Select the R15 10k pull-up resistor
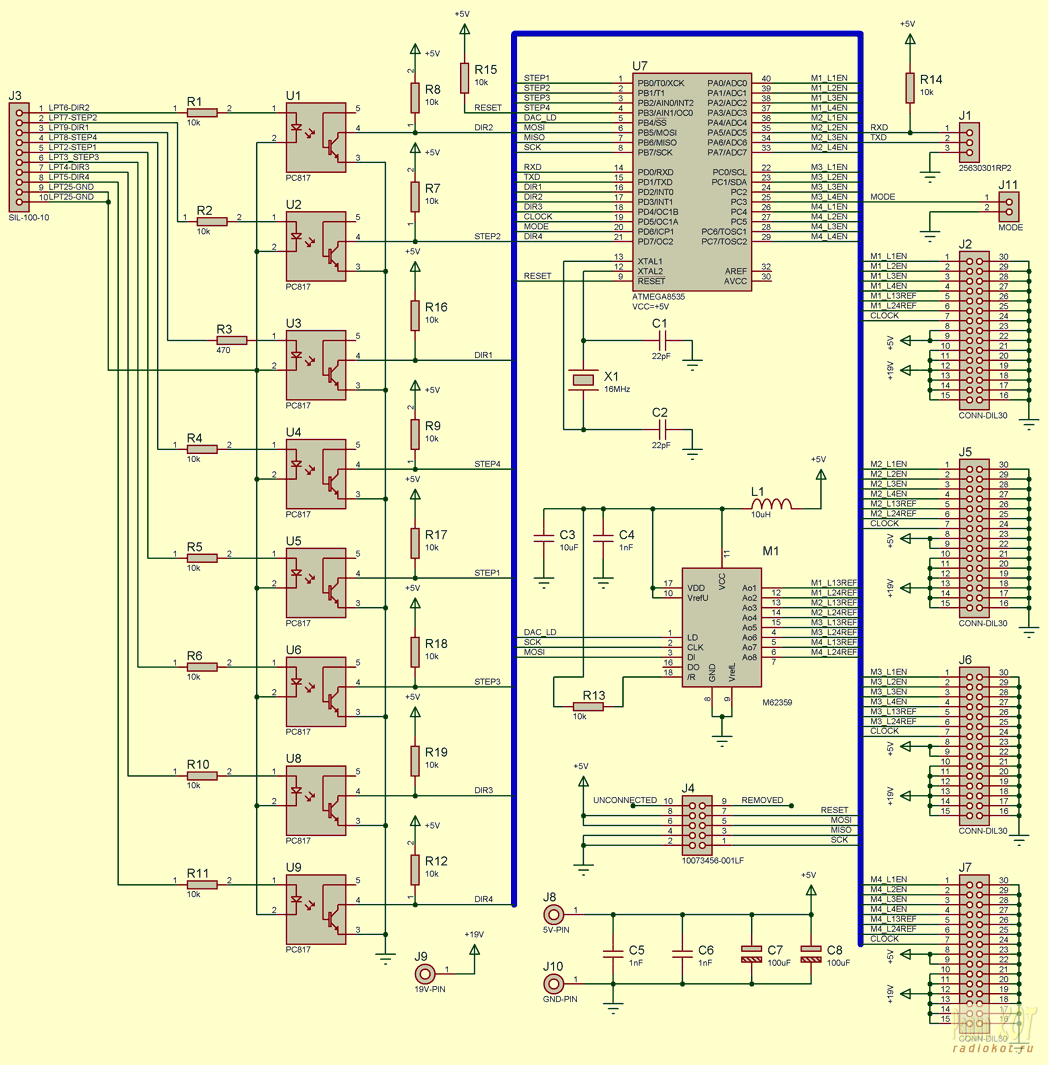The width and height of the screenshot is (1048, 1065). click(465, 78)
